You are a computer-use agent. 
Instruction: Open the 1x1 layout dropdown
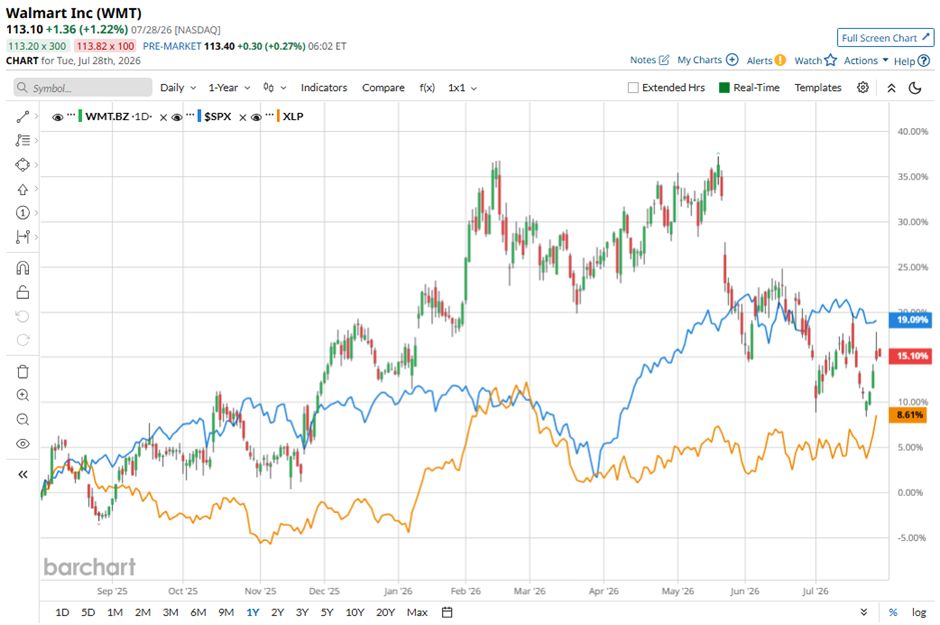[x=462, y=87]
